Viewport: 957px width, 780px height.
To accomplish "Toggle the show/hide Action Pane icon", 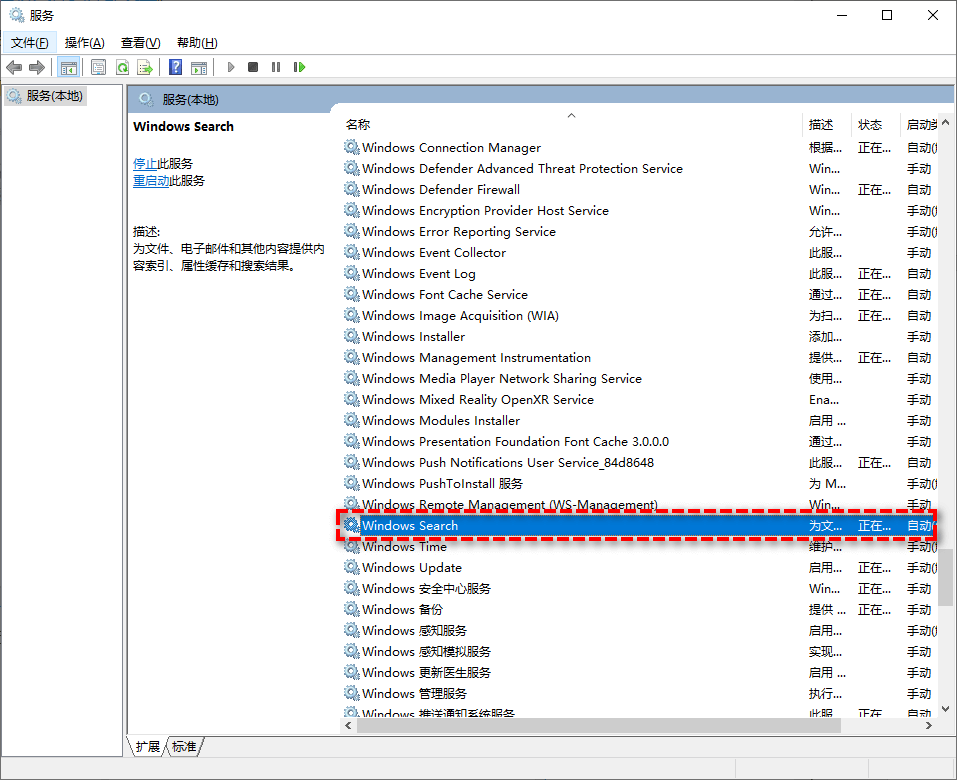I will (199, 67).
